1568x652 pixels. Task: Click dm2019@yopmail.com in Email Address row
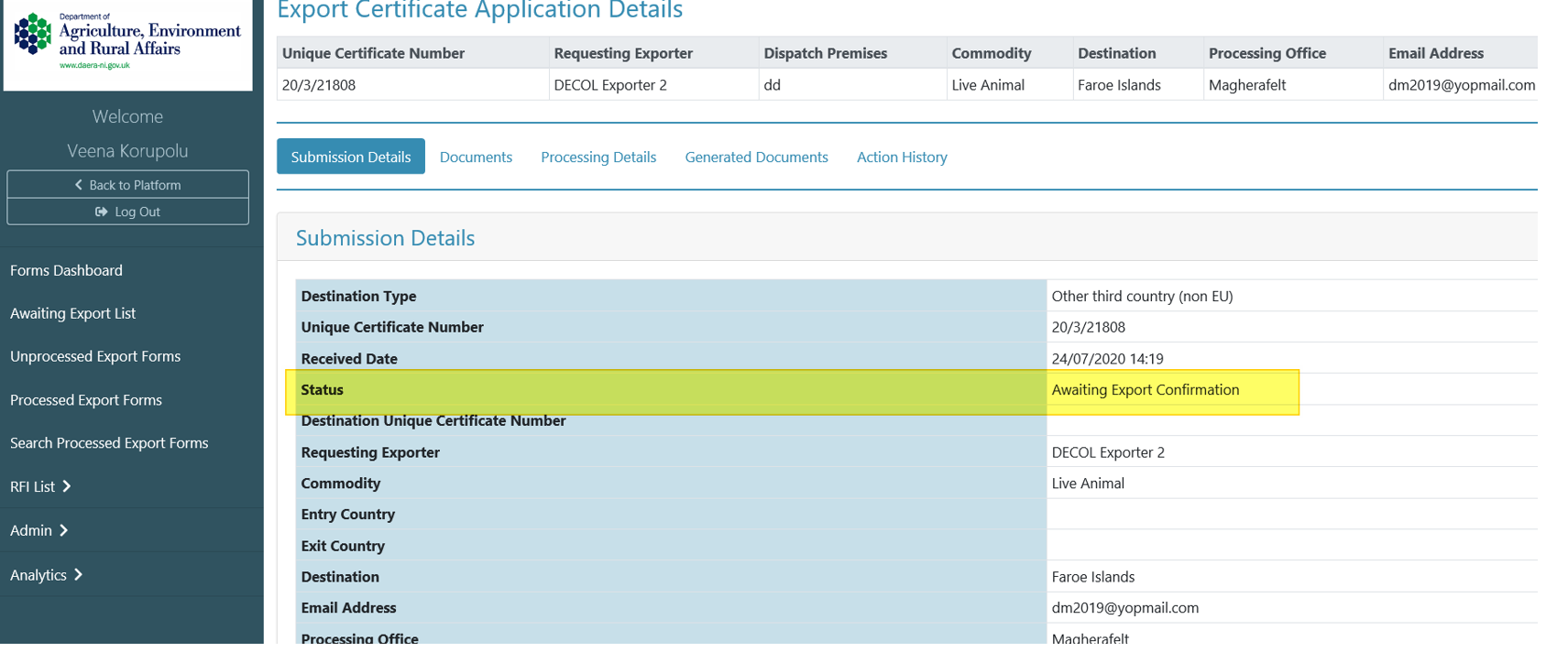[x=1124, y=608]
